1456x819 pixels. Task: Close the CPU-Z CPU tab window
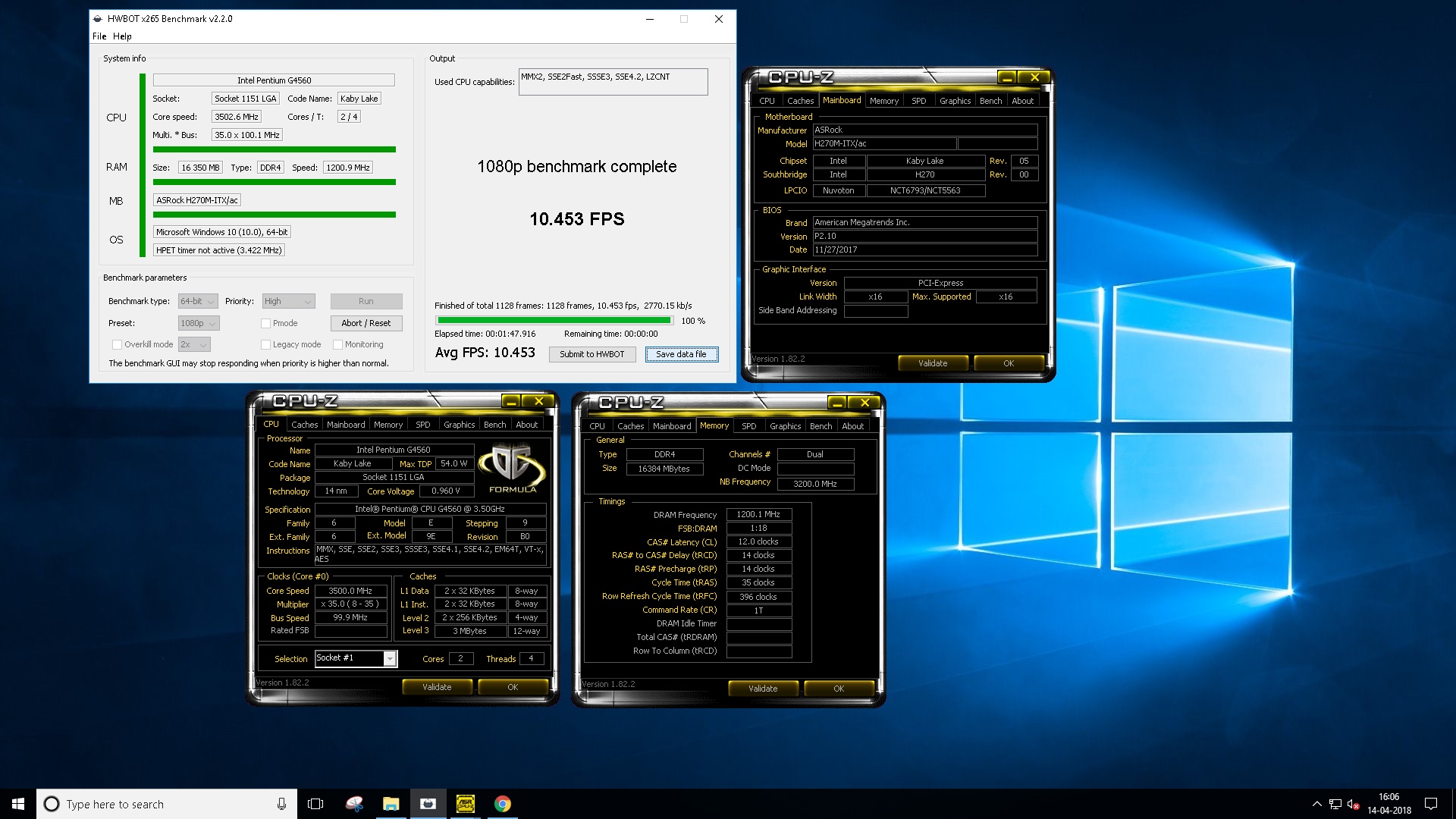[539, 401]
